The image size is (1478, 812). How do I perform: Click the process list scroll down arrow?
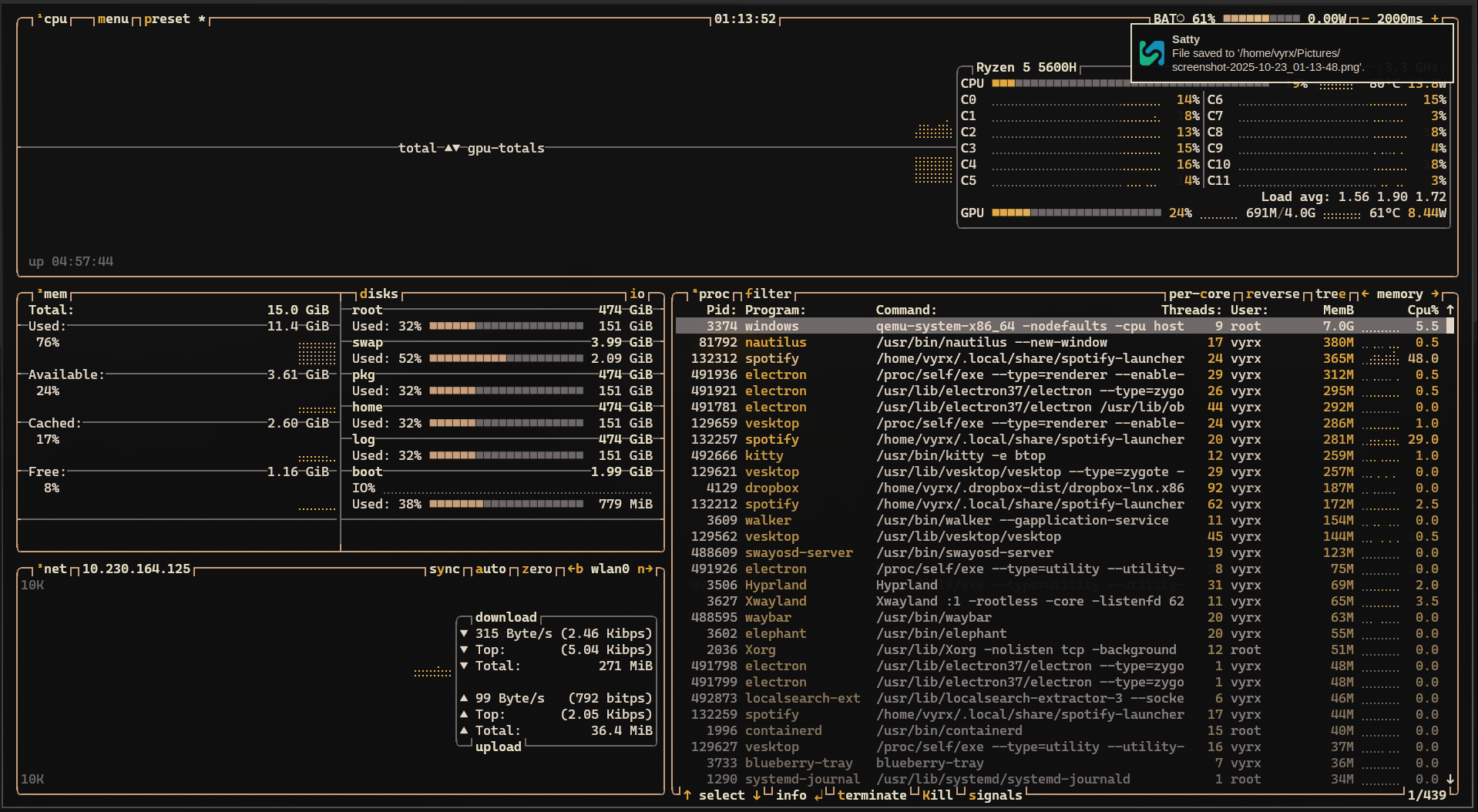pyautogui.click(x=1450, y=780)
